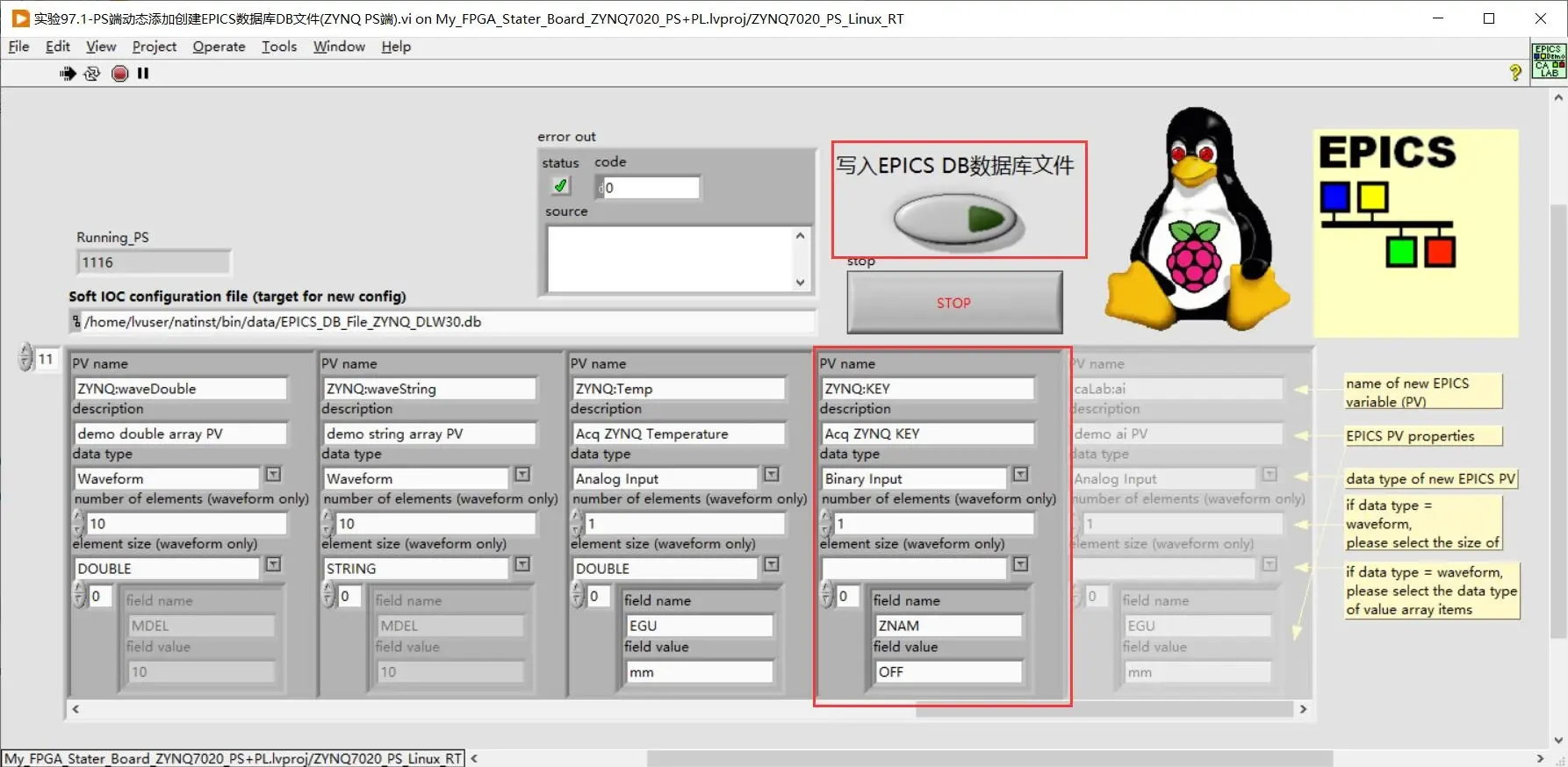Click the error code numeric field
1568x767 pixels.
tap(651, 187)
